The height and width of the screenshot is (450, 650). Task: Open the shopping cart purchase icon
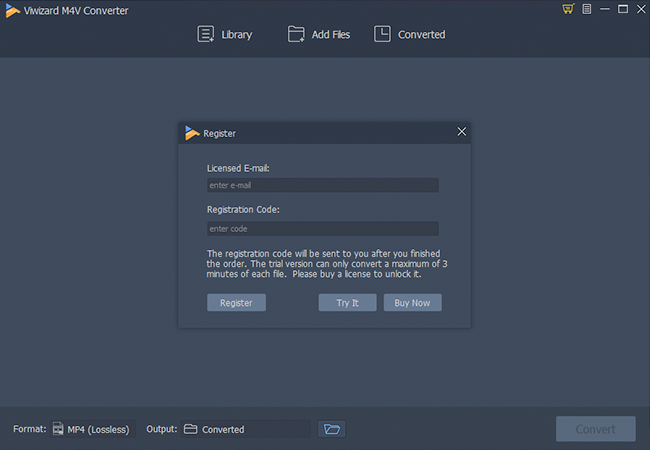pos(568,9)
